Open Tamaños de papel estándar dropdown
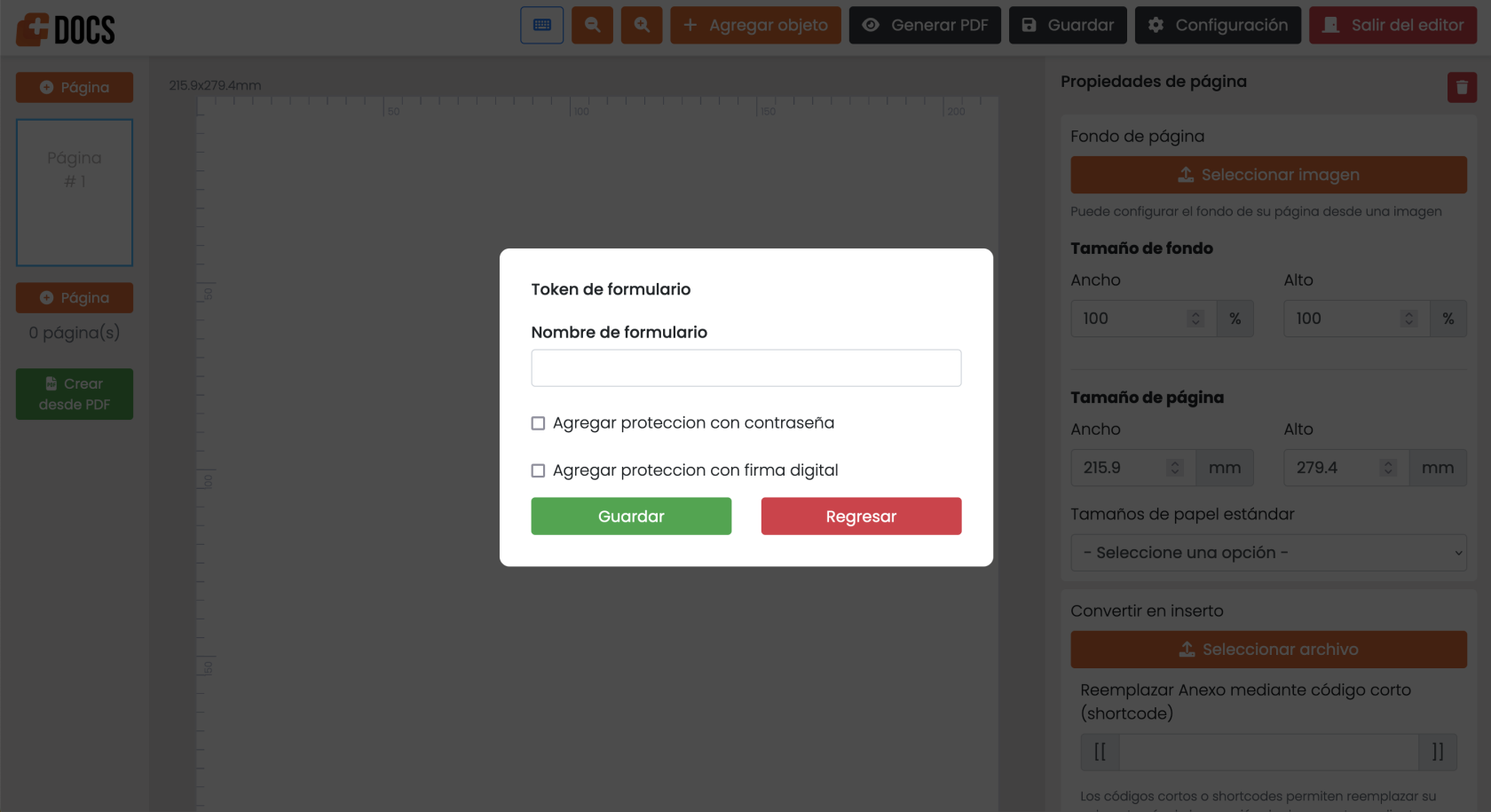1491x812 pixels. click(x=1268, y=553)
